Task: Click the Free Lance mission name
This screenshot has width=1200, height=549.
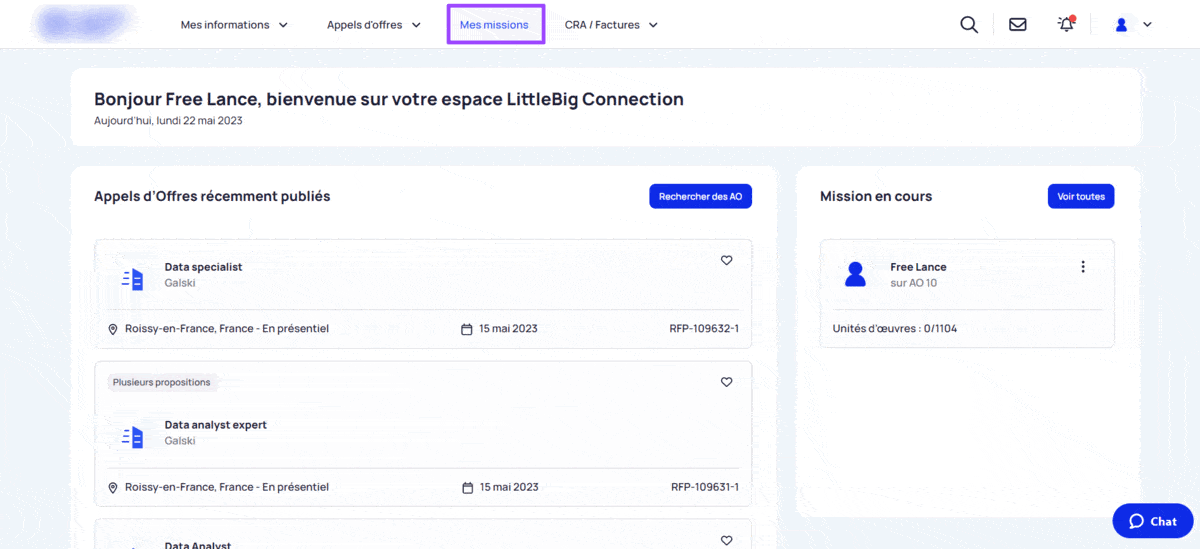Action: (918, 267)
